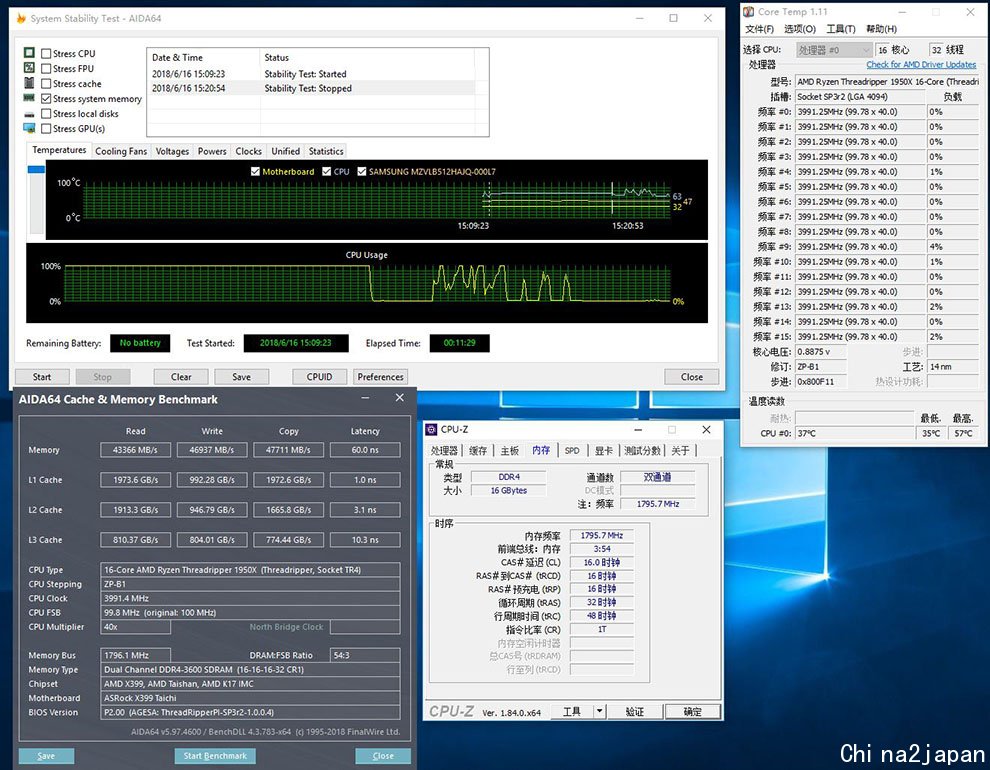Enable the Stress FPU checkbox

pos(46,69)
